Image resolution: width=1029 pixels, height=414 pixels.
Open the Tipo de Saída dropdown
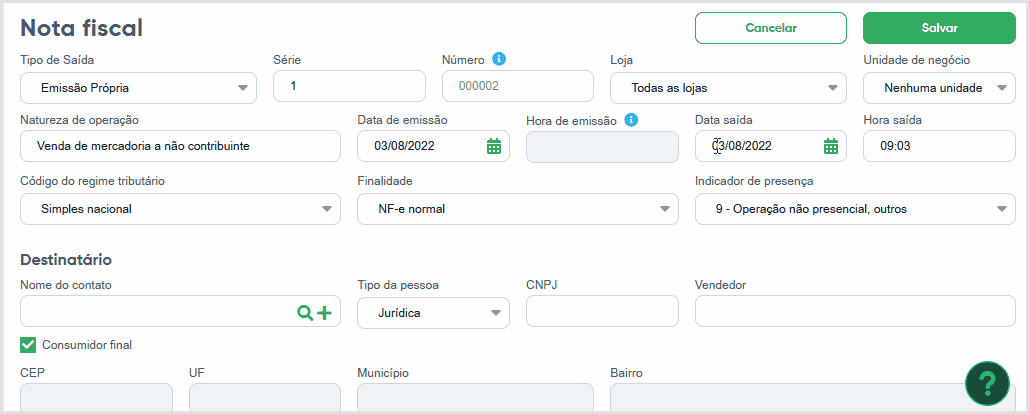point(138,87)
